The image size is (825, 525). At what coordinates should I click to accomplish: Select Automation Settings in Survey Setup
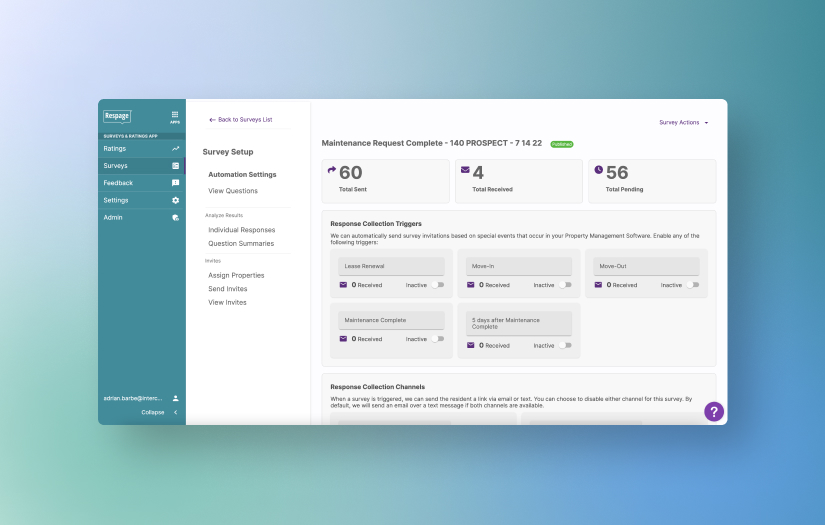pyautogui.click(x=242, y=175)
